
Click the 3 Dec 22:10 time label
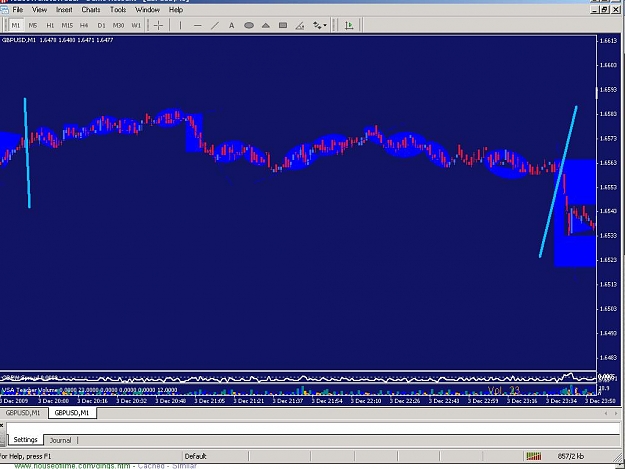tap(366, 401)
